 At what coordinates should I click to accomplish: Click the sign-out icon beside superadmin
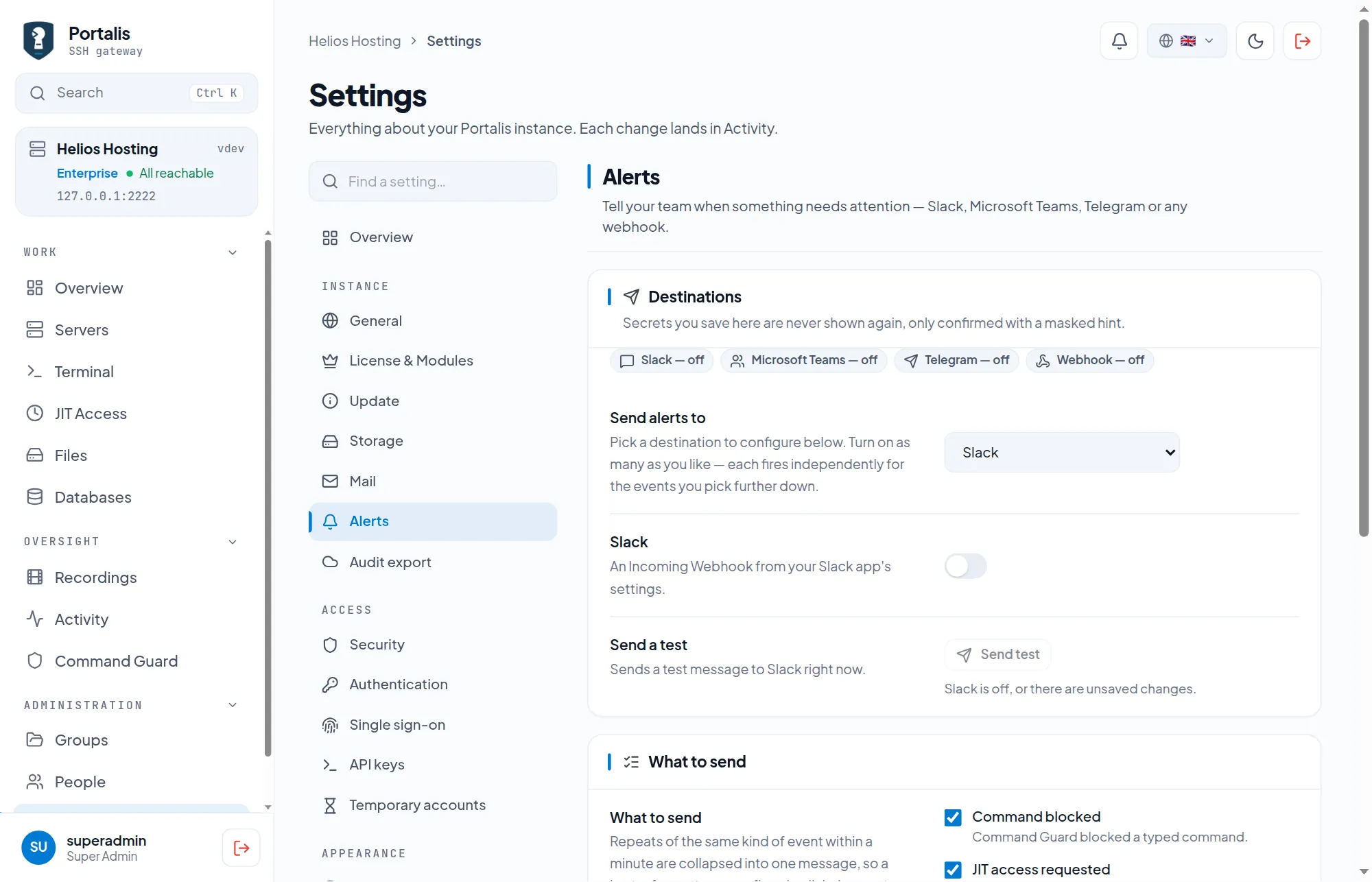[241, 848]
